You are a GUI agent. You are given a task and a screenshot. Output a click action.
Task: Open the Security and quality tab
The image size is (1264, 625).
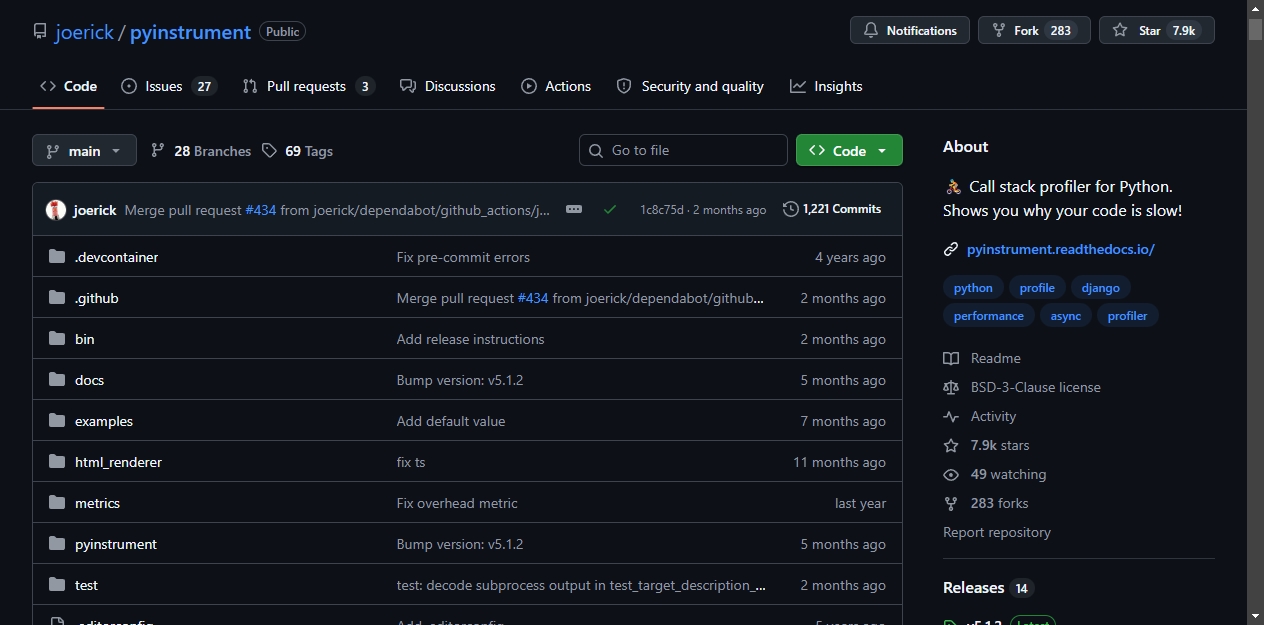(x=690, y=86)
